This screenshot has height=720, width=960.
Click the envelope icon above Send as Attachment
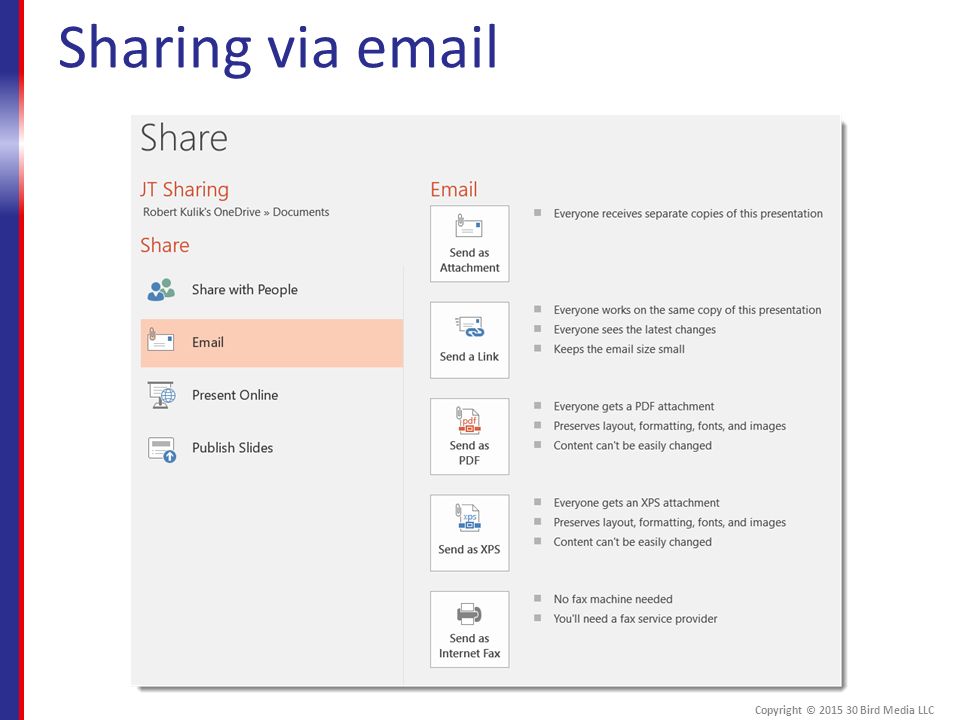[469, 225]
